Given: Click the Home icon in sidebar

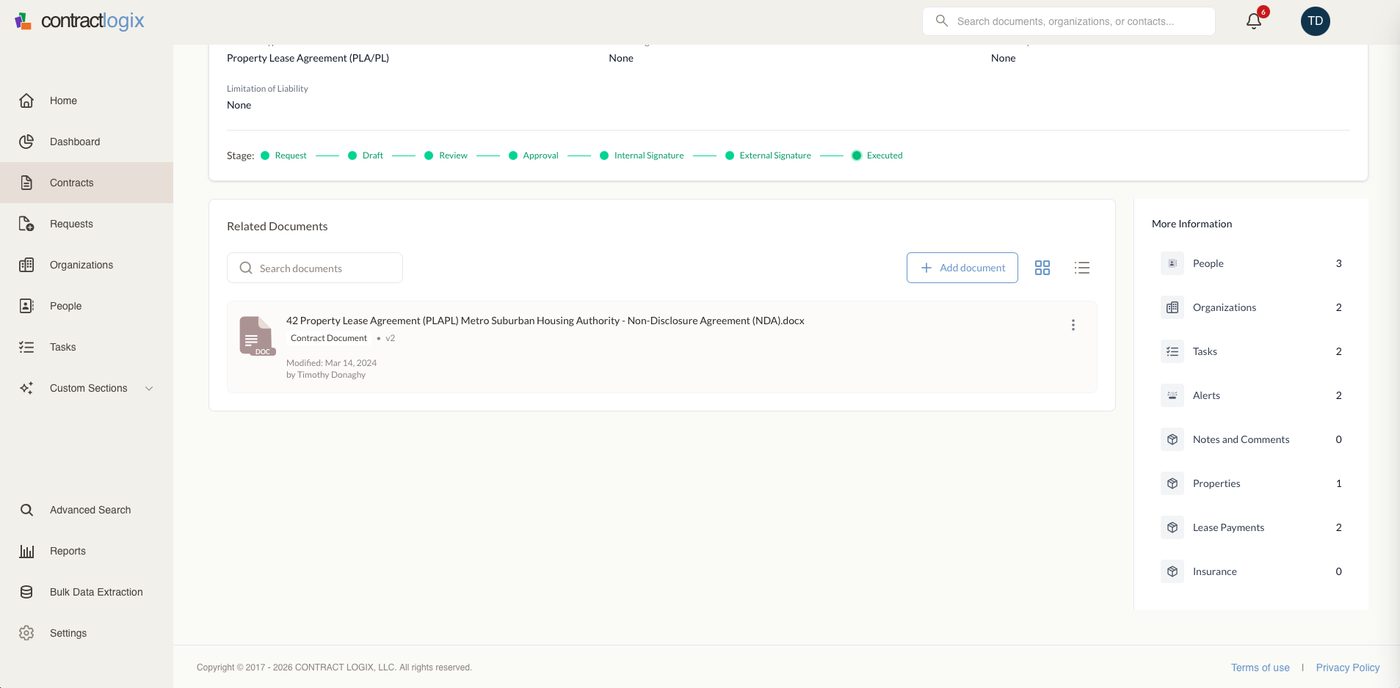Looking at the screenshot, I should [27, 101].
